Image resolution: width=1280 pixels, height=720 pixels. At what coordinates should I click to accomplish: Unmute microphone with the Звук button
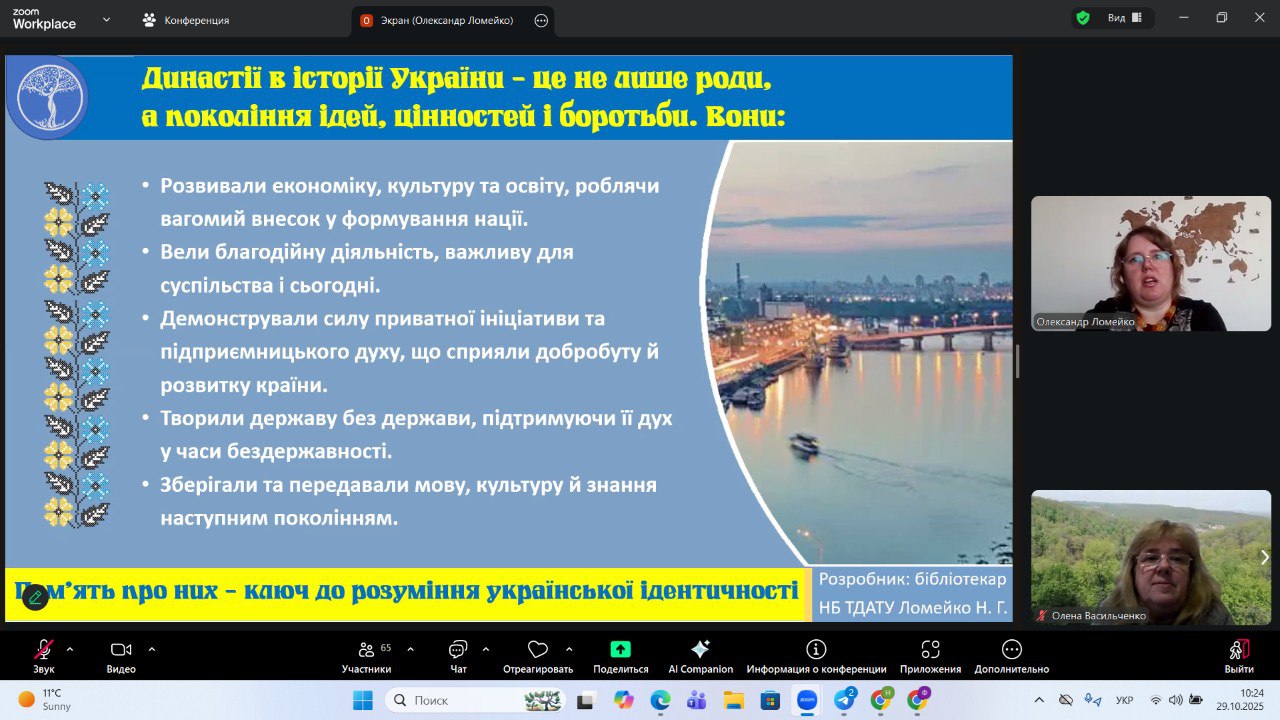(x=44, y=656)
